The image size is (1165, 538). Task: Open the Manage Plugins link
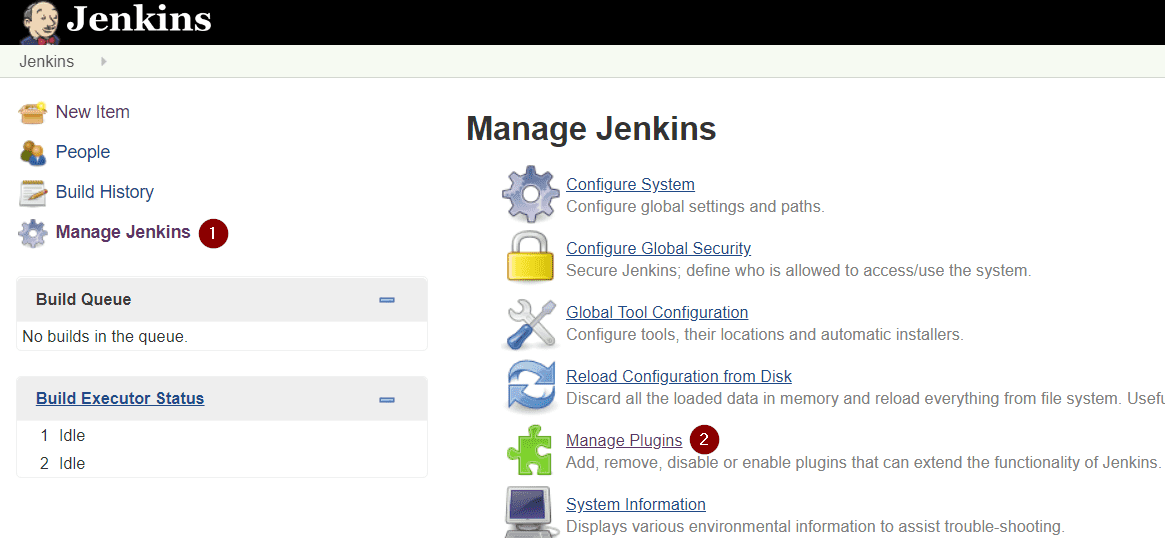pos(624,440)
